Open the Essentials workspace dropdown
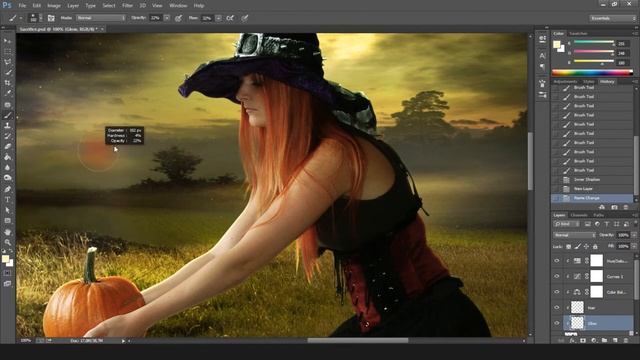This screenshot has height=360, width=640. pyautogui.click(x=612, y=18)
